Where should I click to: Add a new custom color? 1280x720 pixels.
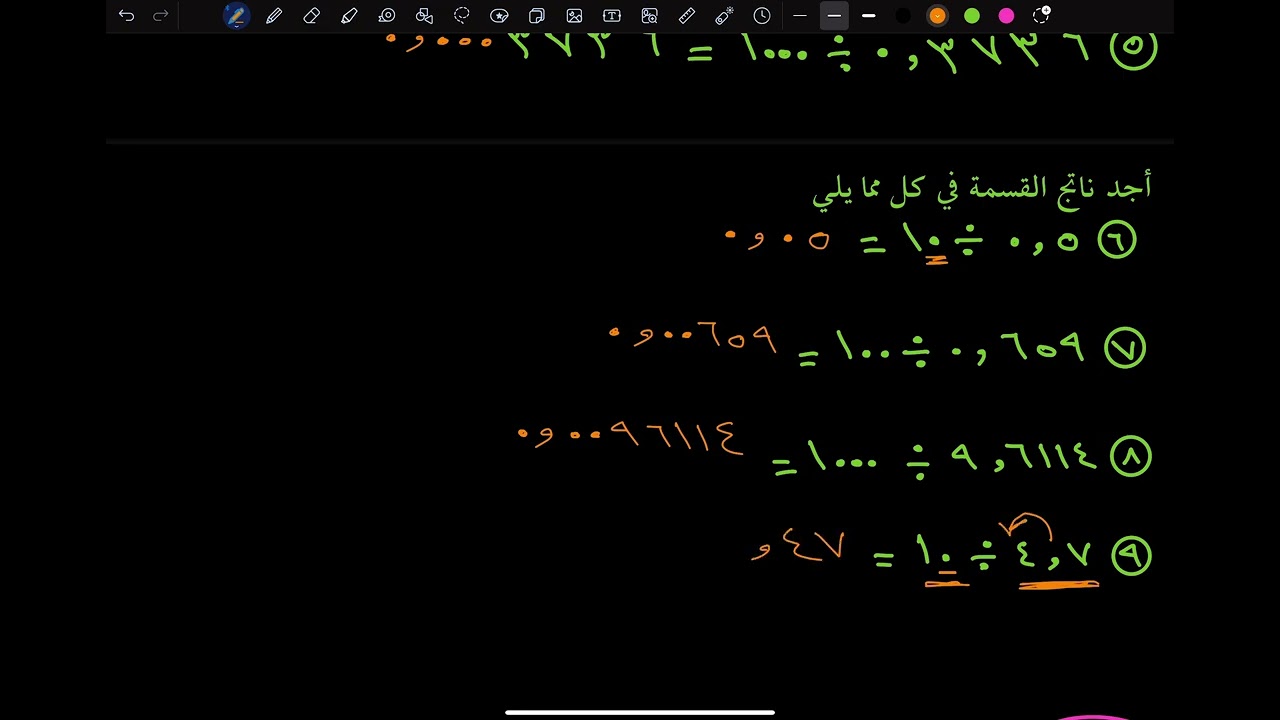click(x=1041, y=15)
